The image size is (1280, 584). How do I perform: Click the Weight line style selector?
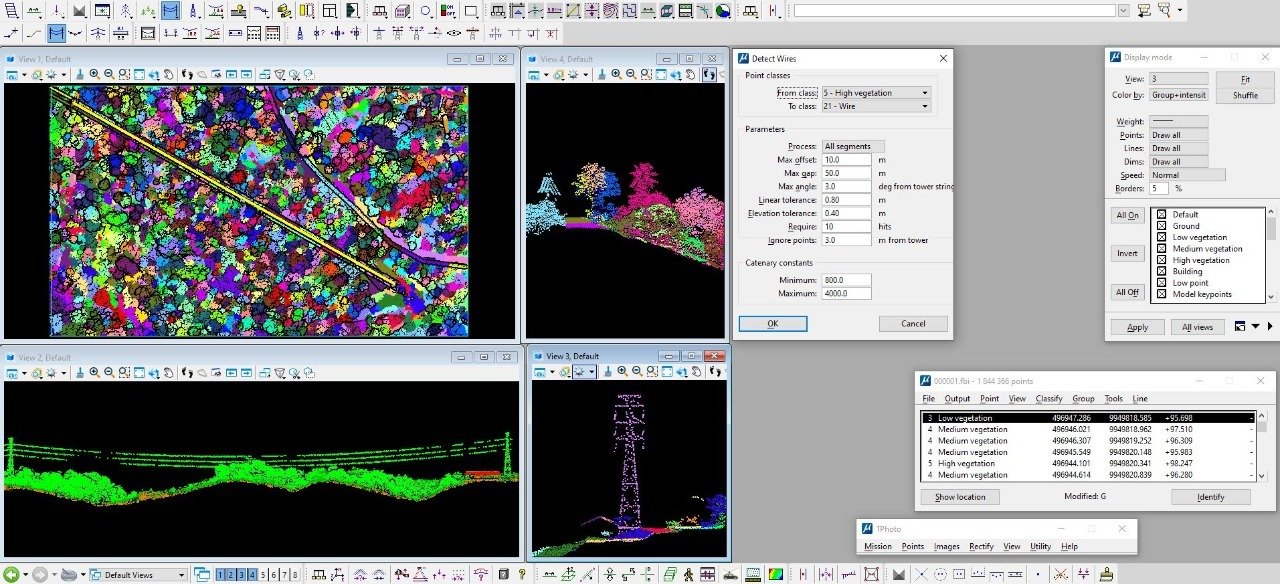(1177, 121)
